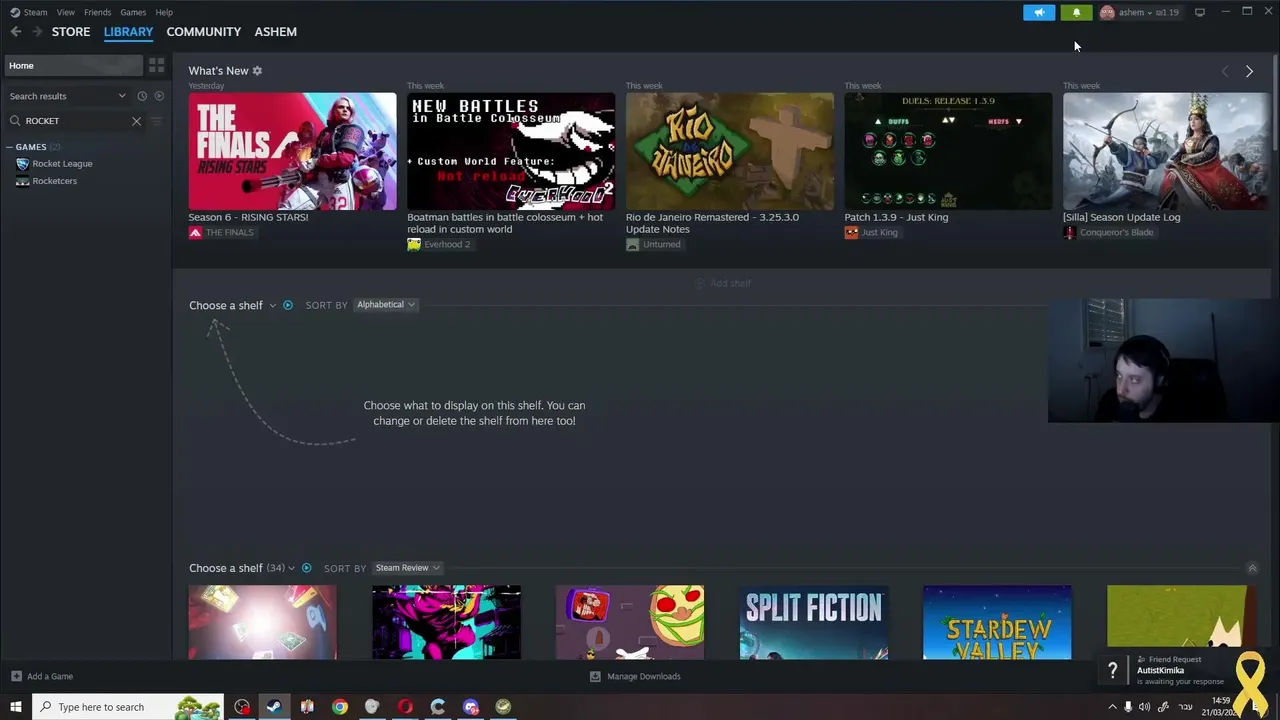Screen dimensions: 1280x720
Task: Click the wallet balance next to ashem
Action: pyautogui.click(x=1168, y=12)
